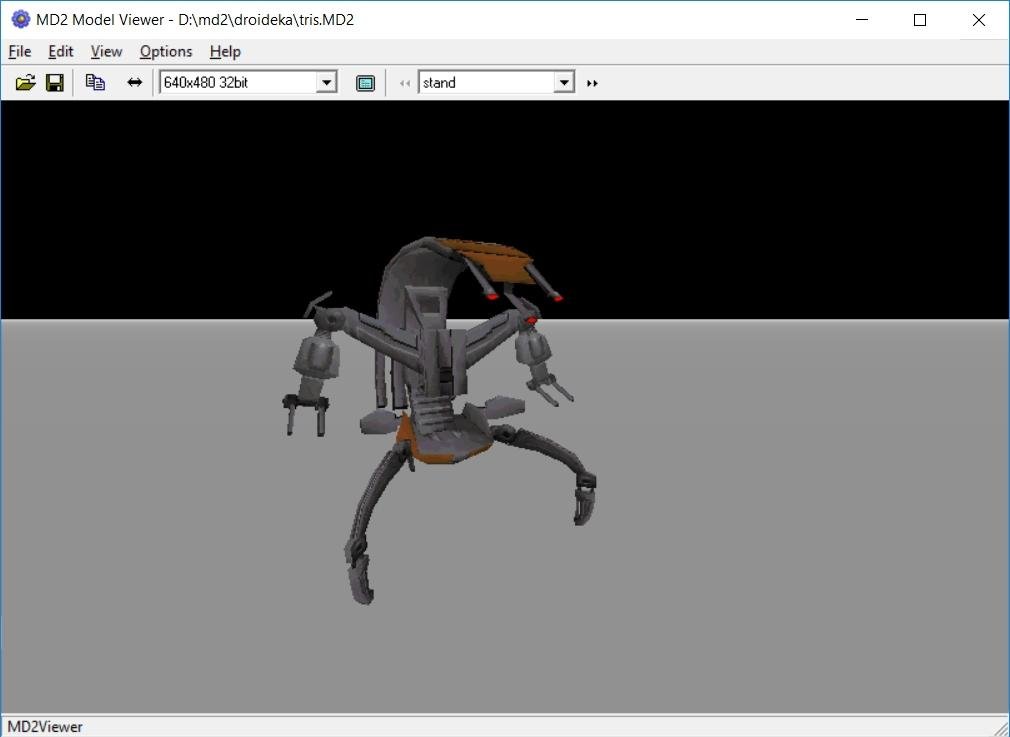
Task: Click the Open file folder icon
Action: 25,83
